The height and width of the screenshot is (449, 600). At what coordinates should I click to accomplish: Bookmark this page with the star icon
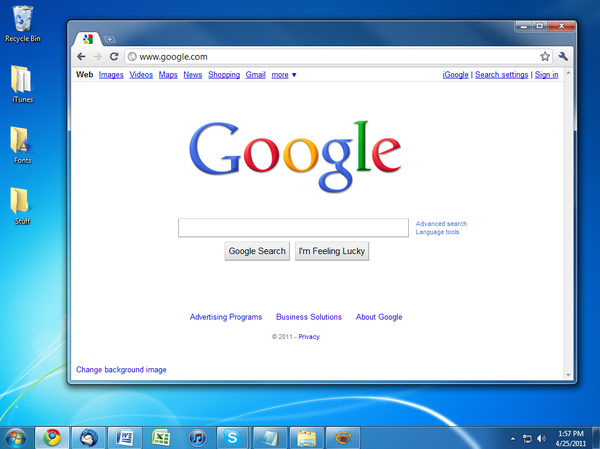tap(545, 57)
